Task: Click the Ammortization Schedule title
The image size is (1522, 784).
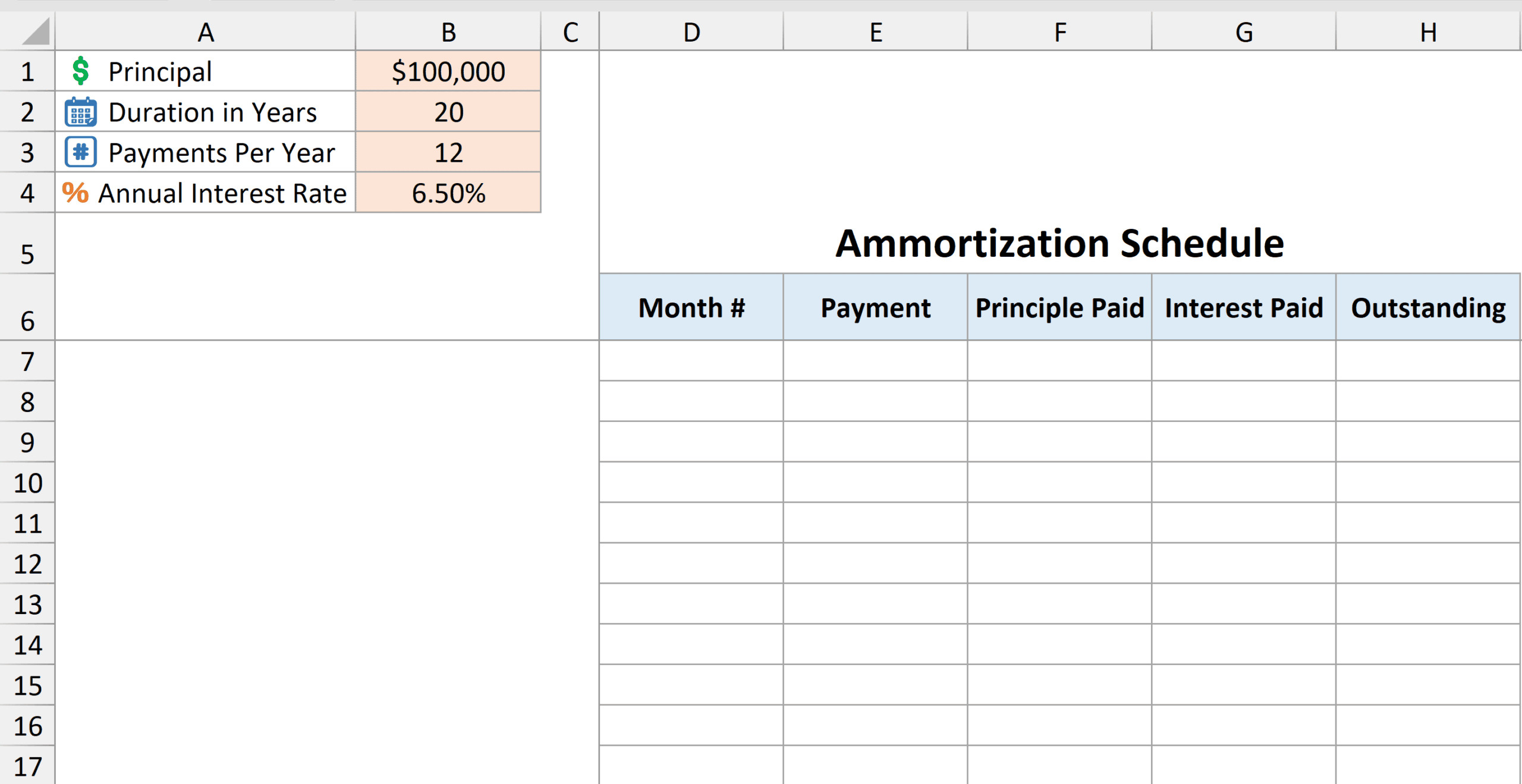Action: point(1059,244)
